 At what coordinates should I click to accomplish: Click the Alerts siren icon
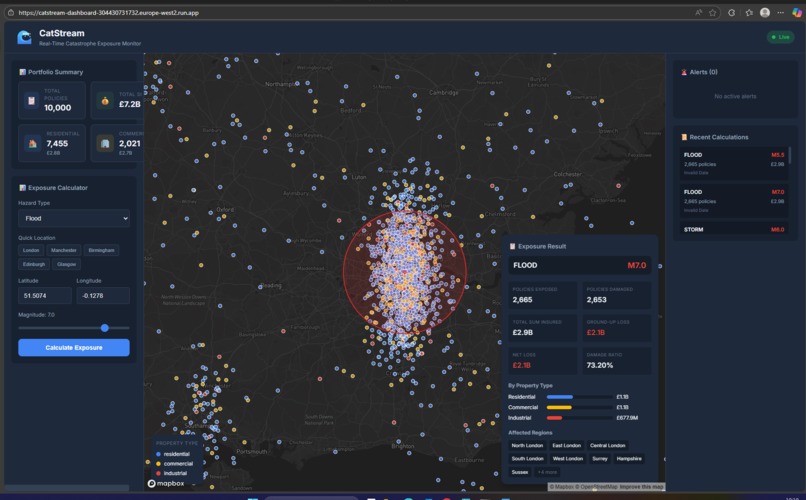[684, 72]
